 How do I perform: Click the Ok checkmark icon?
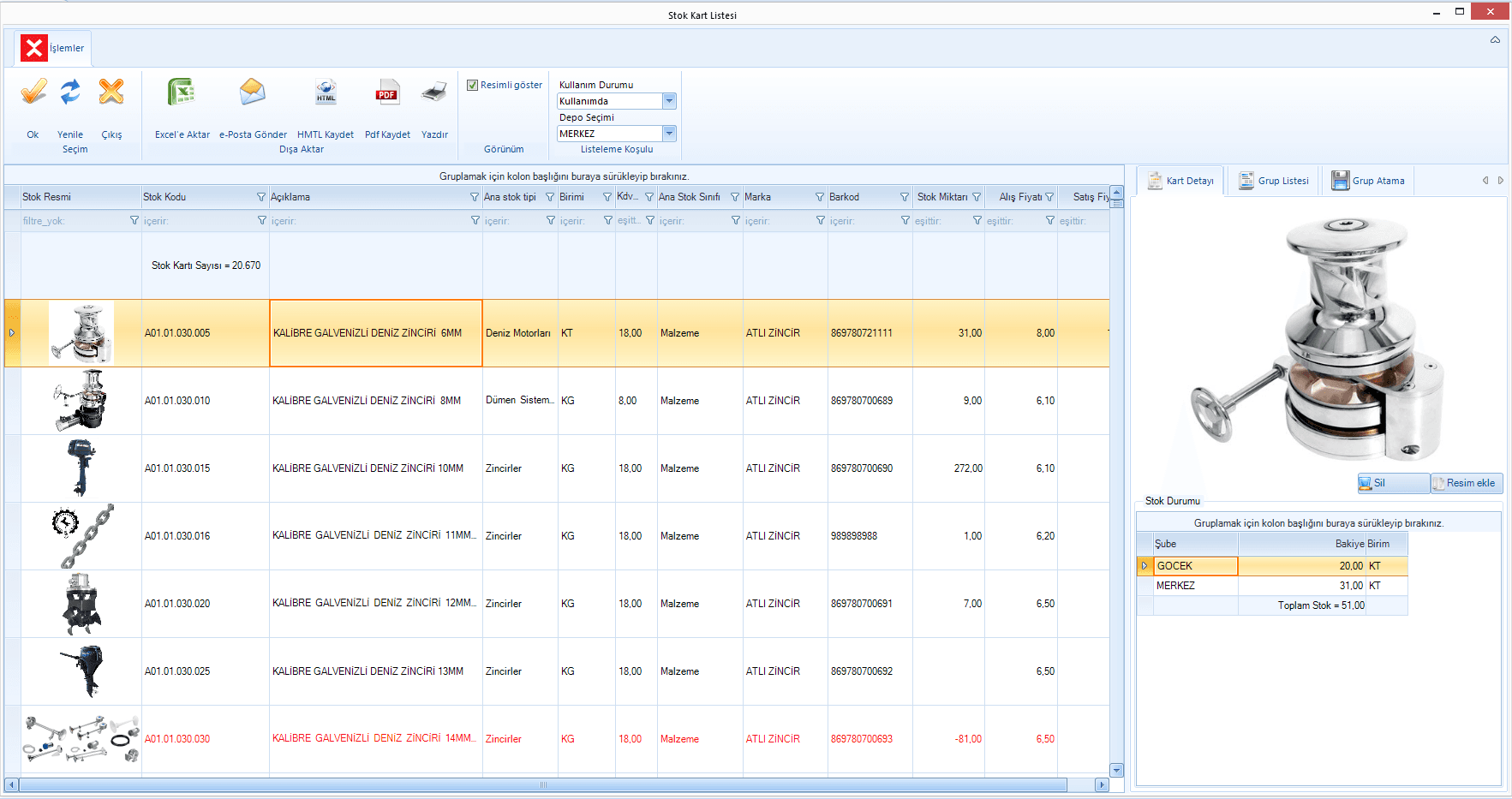coord(33,92)
